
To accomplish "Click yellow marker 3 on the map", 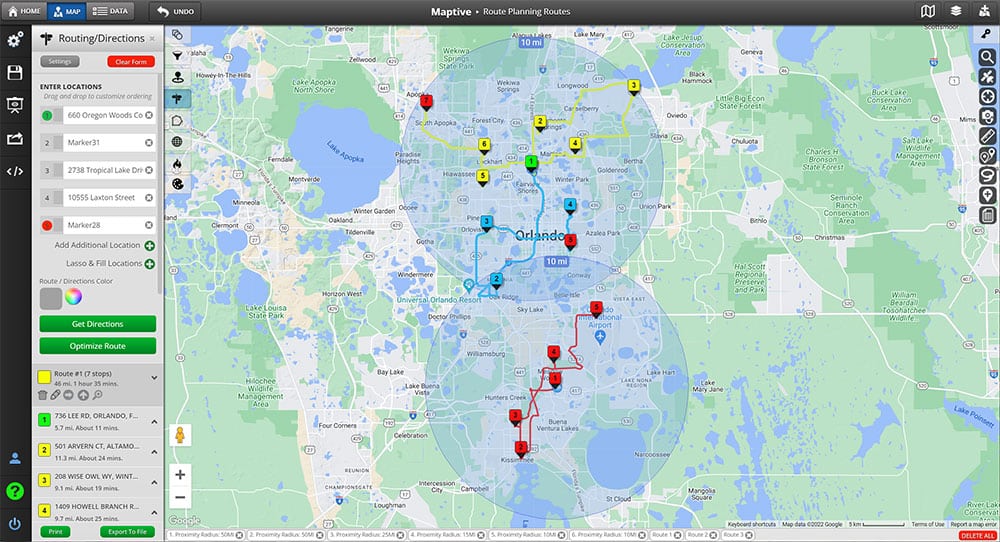I will coord(633,86).
